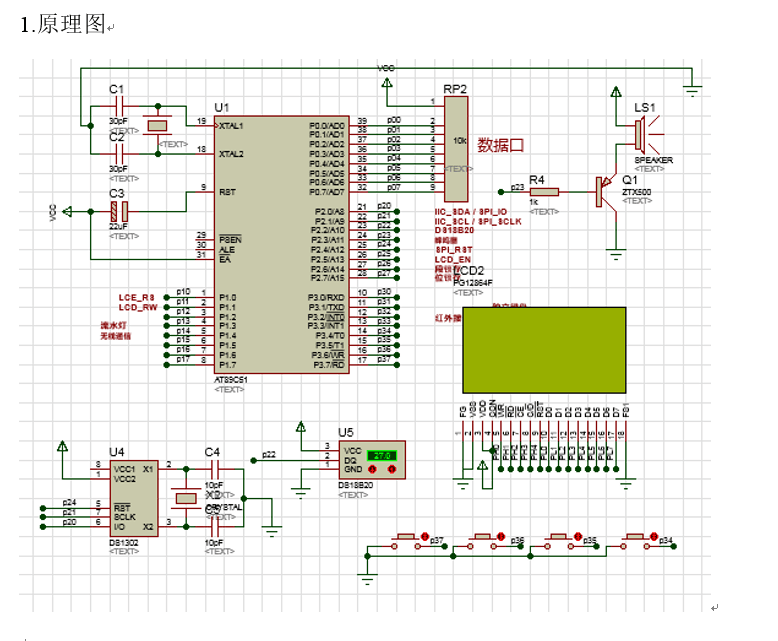Select the DS18B20 sensor U5 body
The height and width of the screenshot is (641, 778).
point(372,460)
